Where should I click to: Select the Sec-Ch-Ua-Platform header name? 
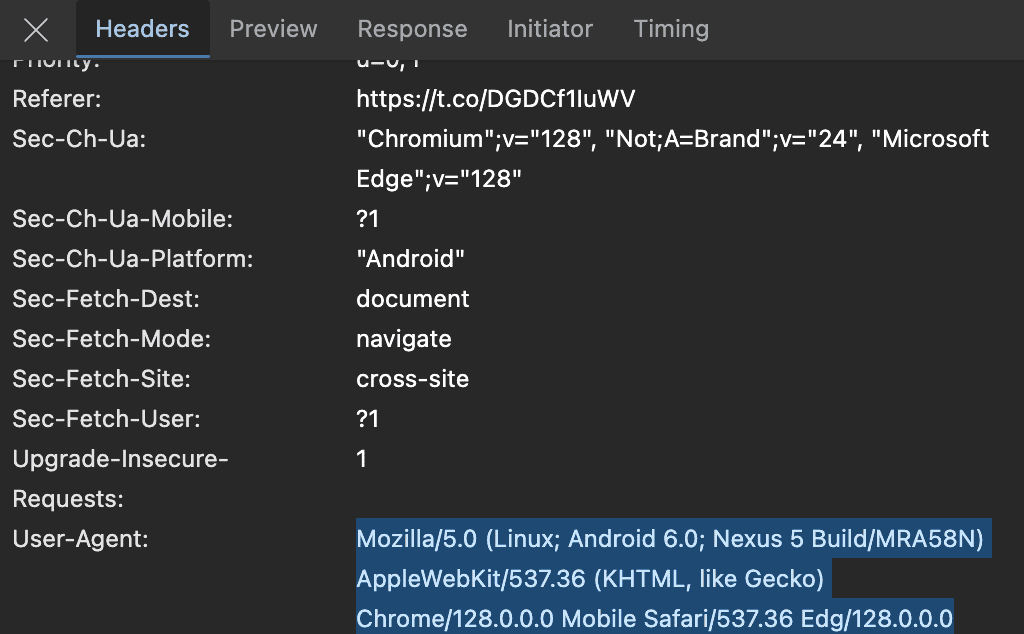tap(133, 259)
